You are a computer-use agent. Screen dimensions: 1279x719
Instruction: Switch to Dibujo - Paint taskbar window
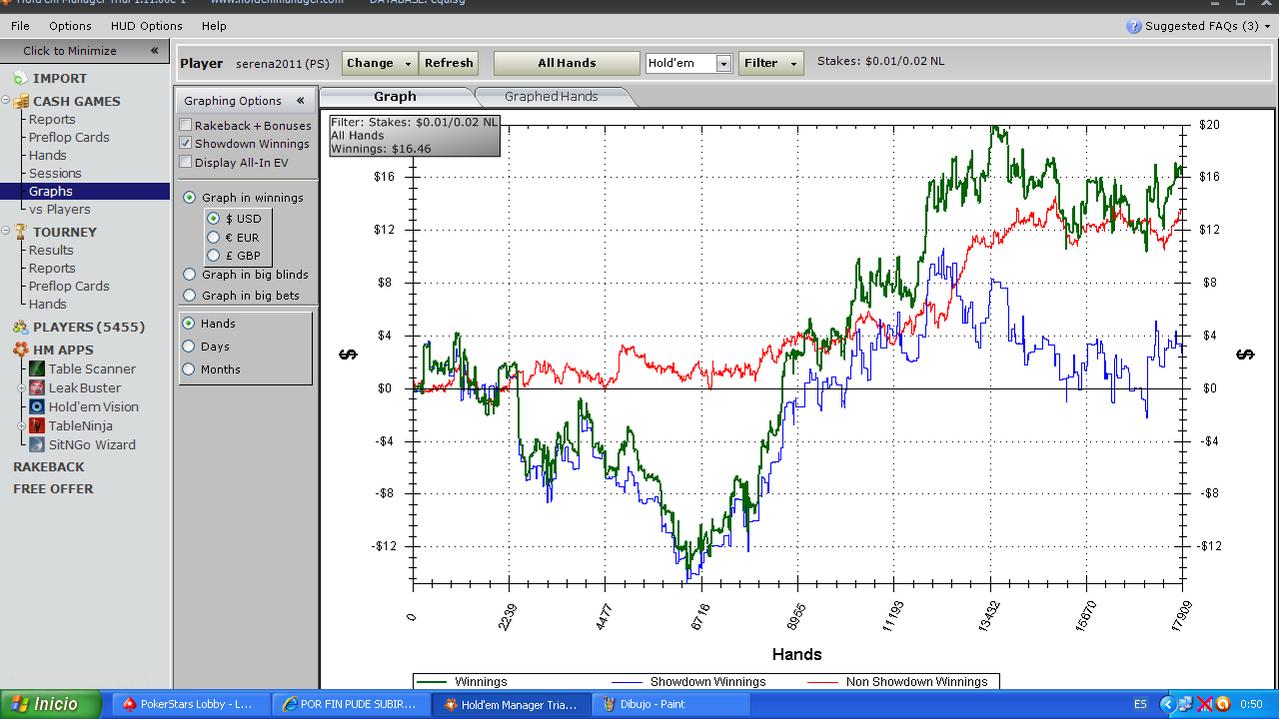(673, 704)
